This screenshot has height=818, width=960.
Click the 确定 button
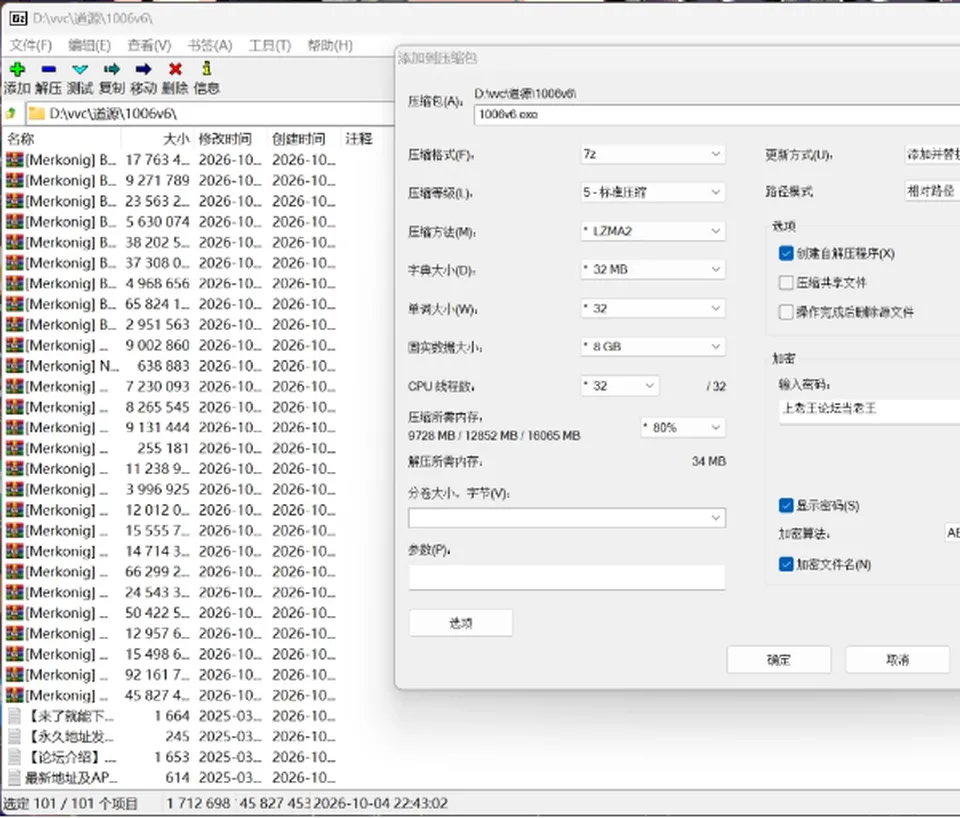[x=779, y=660]
